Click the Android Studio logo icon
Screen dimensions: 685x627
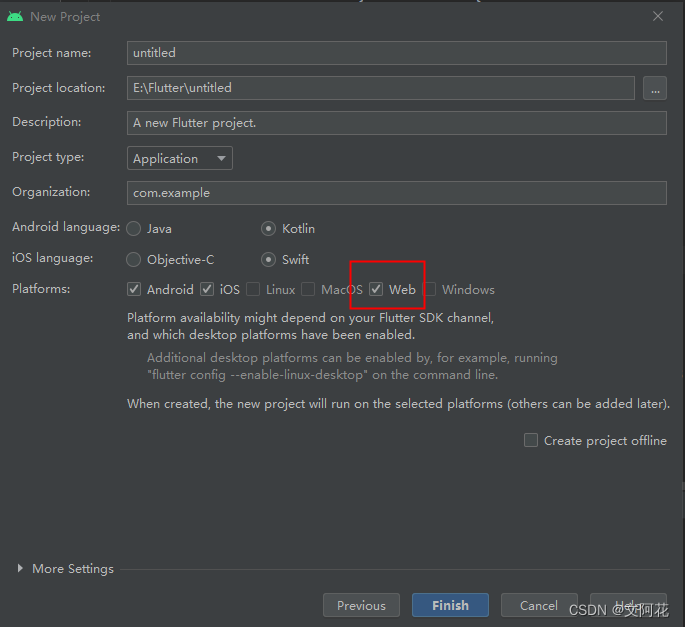click(15, 17)
